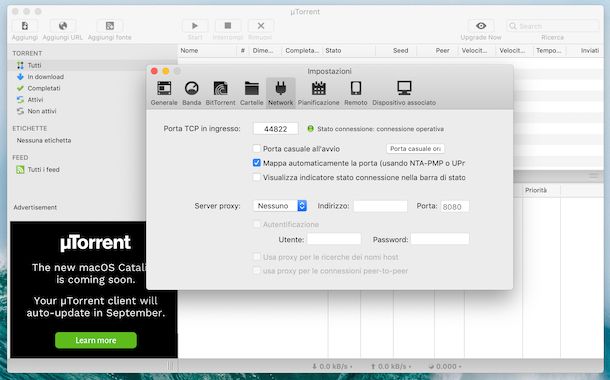Sort torrents by Nome column header

tap(207, 51)
